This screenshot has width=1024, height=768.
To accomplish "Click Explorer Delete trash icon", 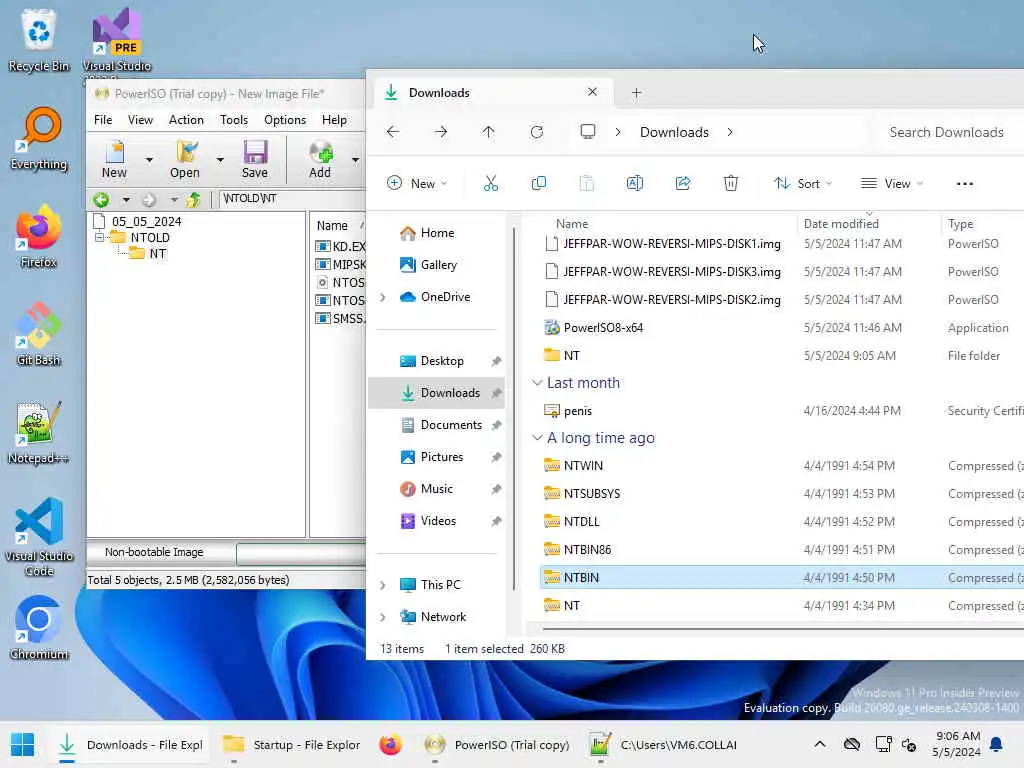I will click(731, 184).
